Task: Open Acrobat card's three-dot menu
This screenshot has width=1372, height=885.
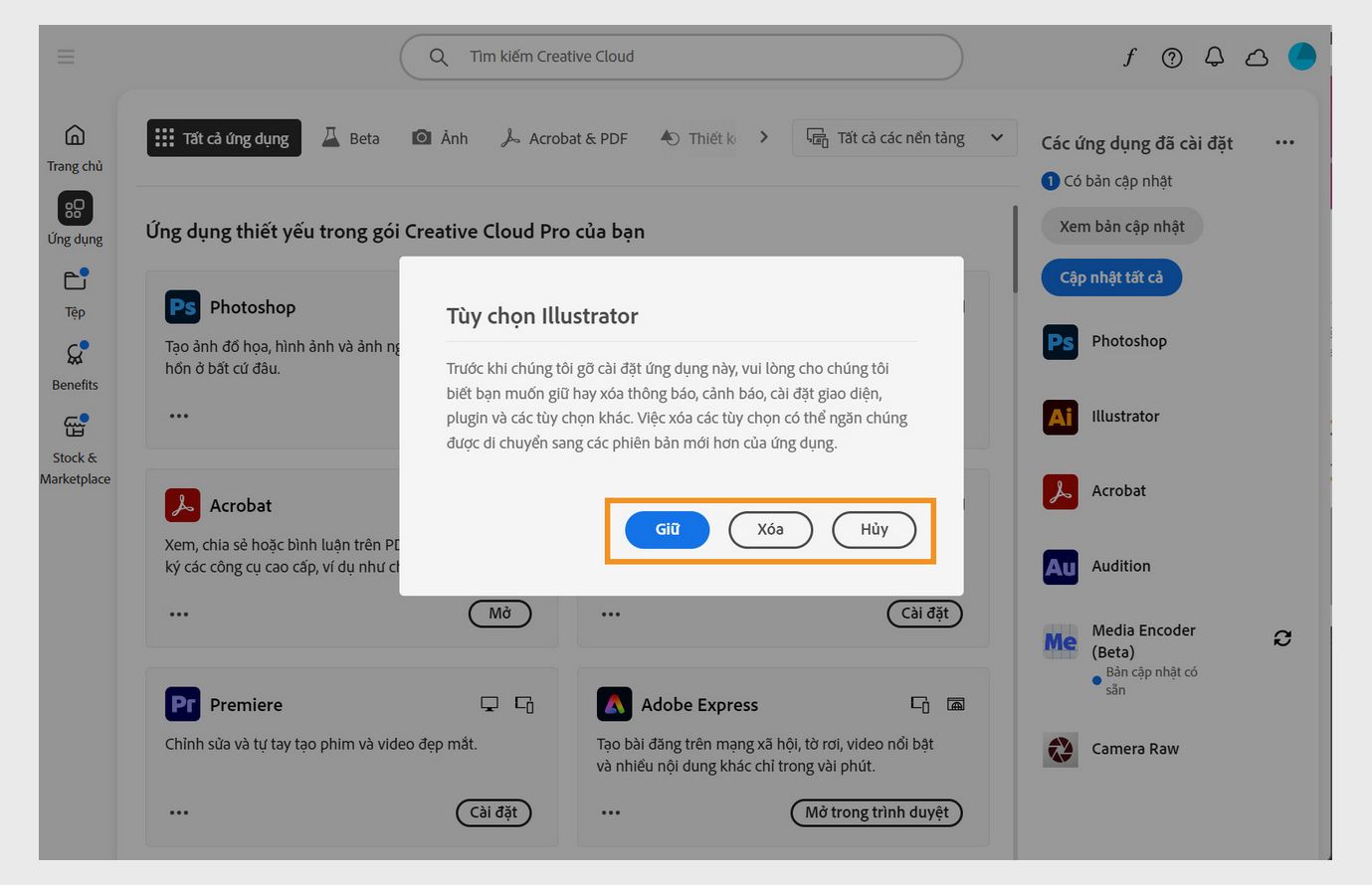Action: (x=179, y=615)
